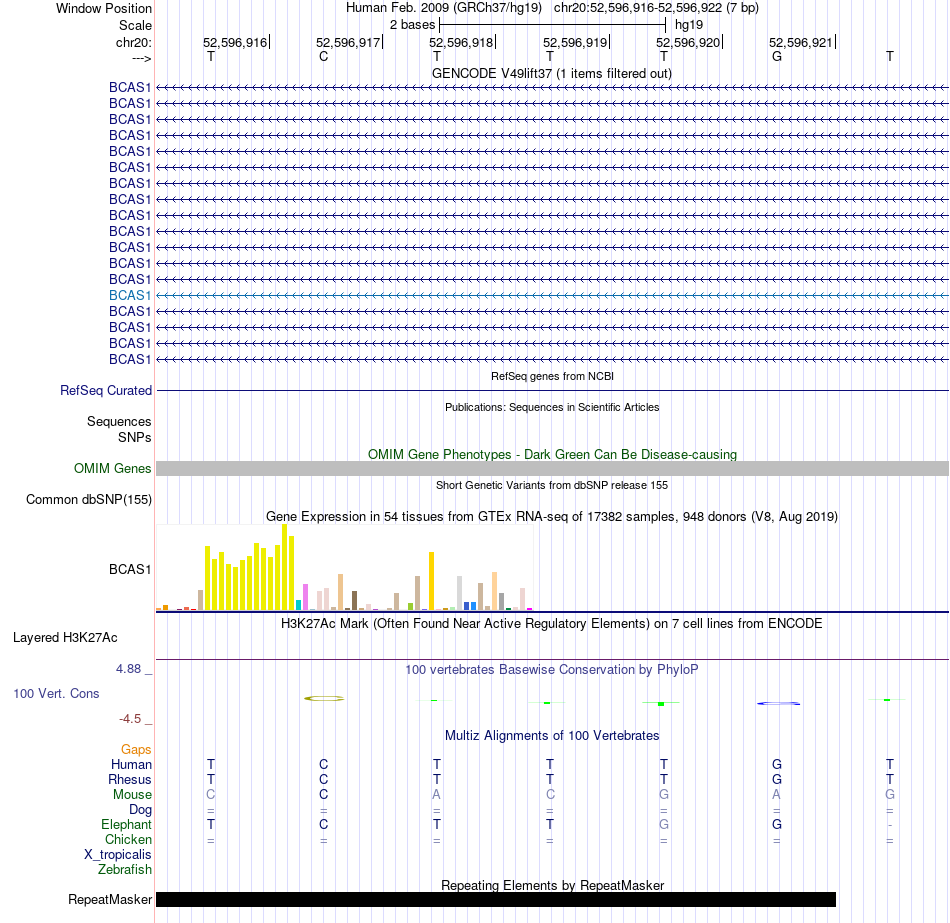Click the cyan GTEx expression bar

point(298,605)
